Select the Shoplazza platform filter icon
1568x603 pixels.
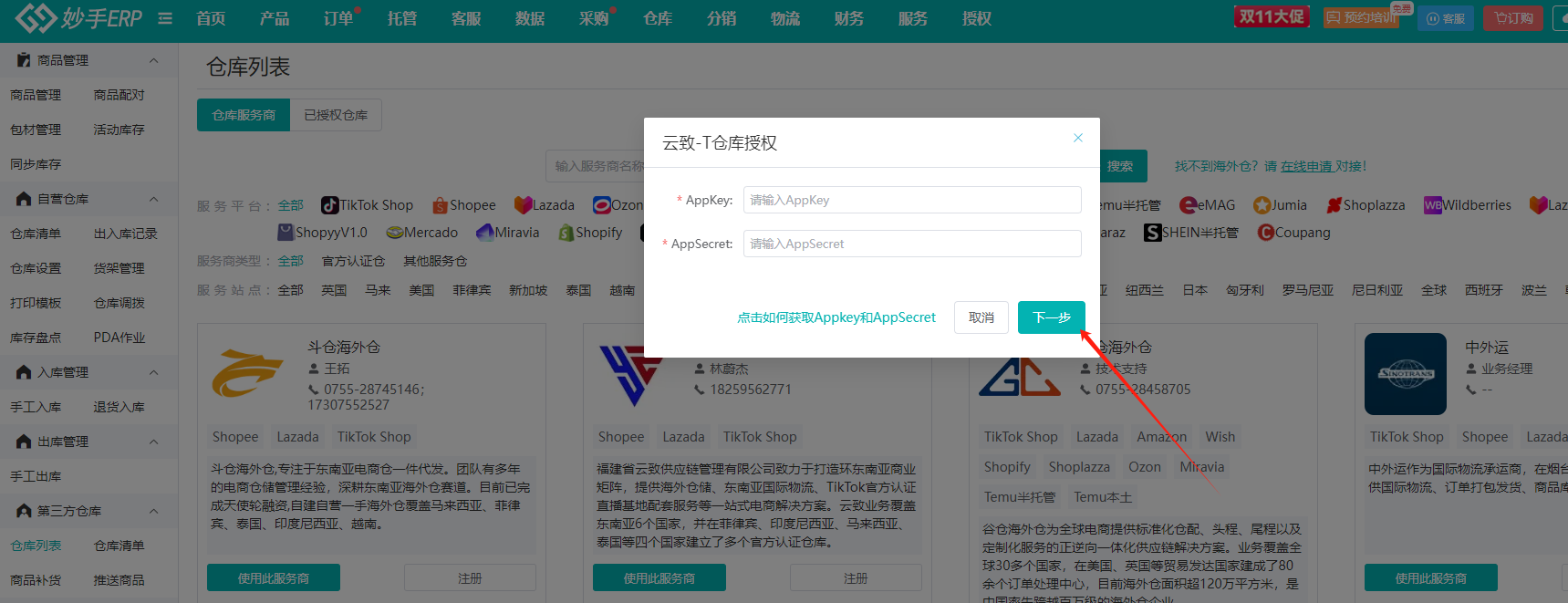click(x=1334, y=205)
